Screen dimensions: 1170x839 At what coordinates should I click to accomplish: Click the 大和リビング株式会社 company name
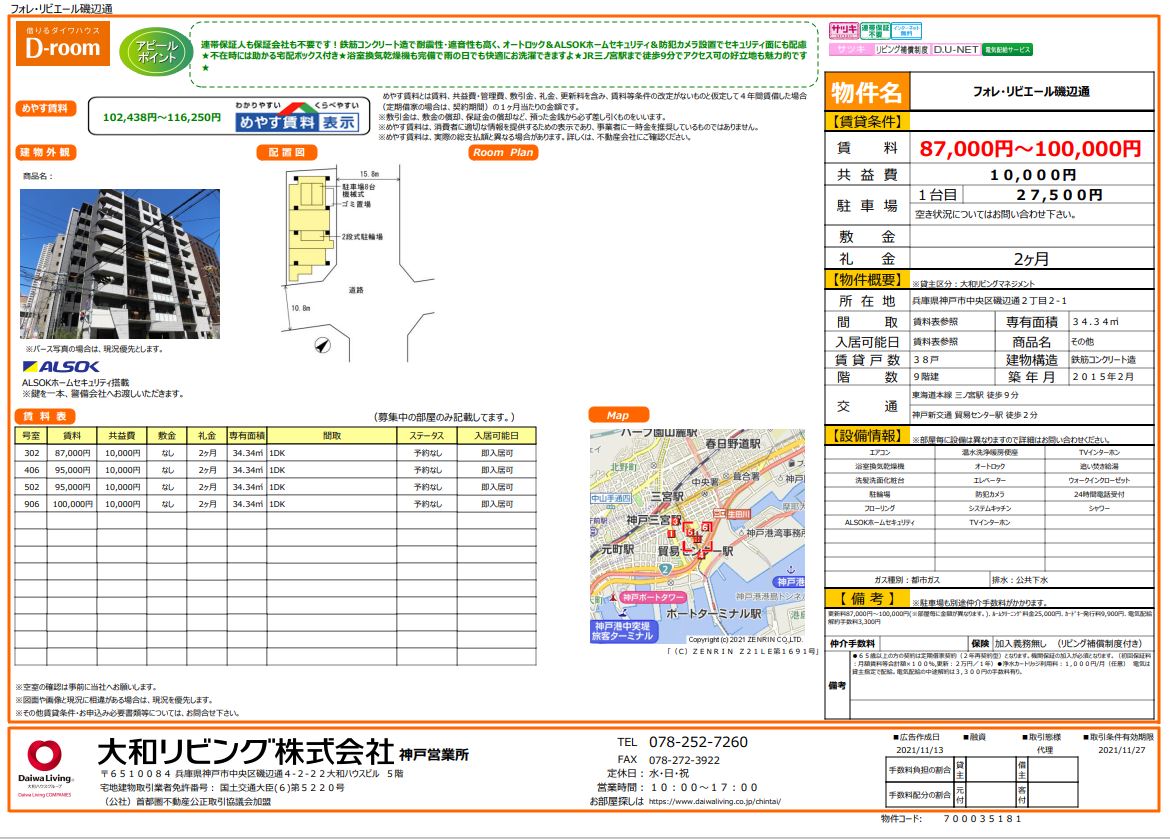click(x=245, y=751)
